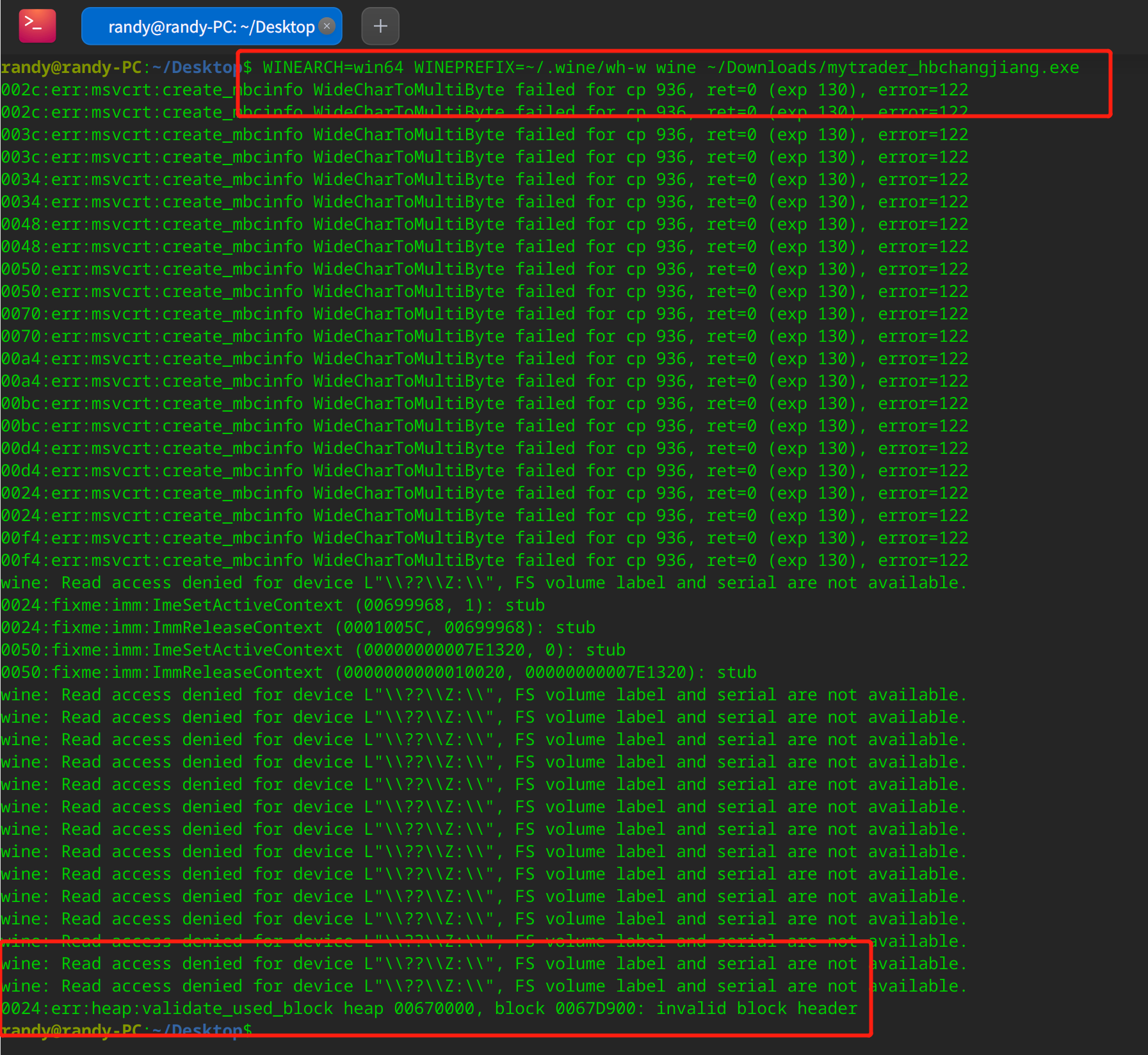Select the randy@randy-PC: ~/Desktop tab

[211, 26]
